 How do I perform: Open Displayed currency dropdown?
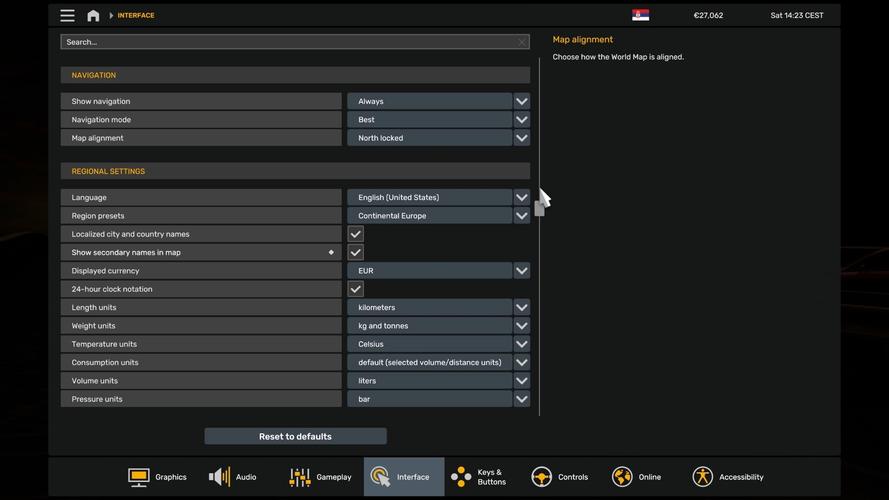pos(521,271)
